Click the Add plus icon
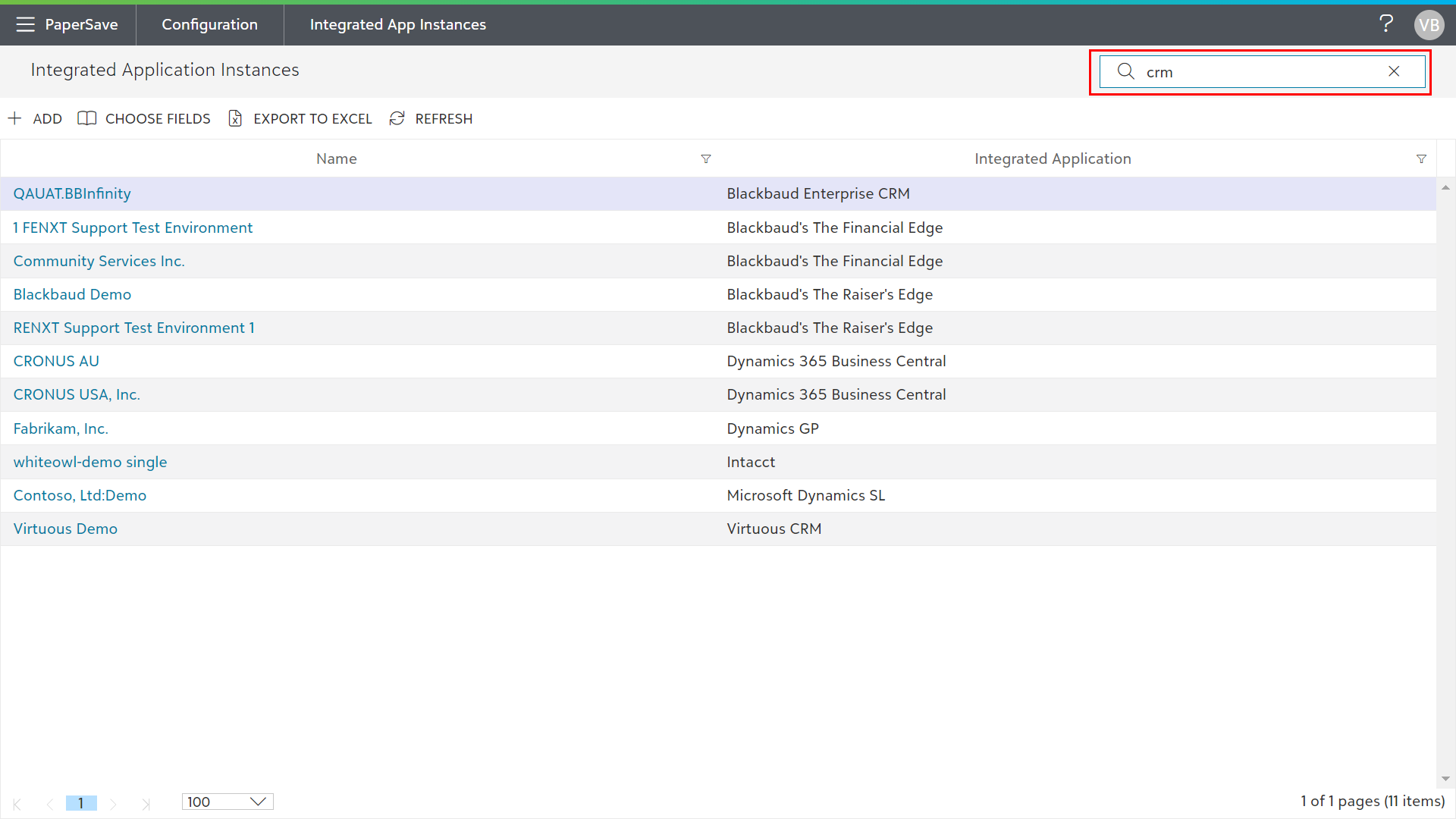 15,118
